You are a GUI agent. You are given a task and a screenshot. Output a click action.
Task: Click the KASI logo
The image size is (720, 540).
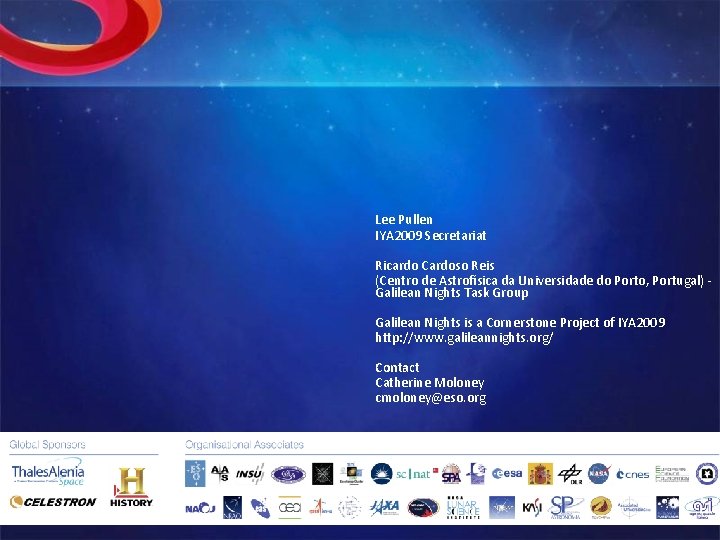(532, 508)
